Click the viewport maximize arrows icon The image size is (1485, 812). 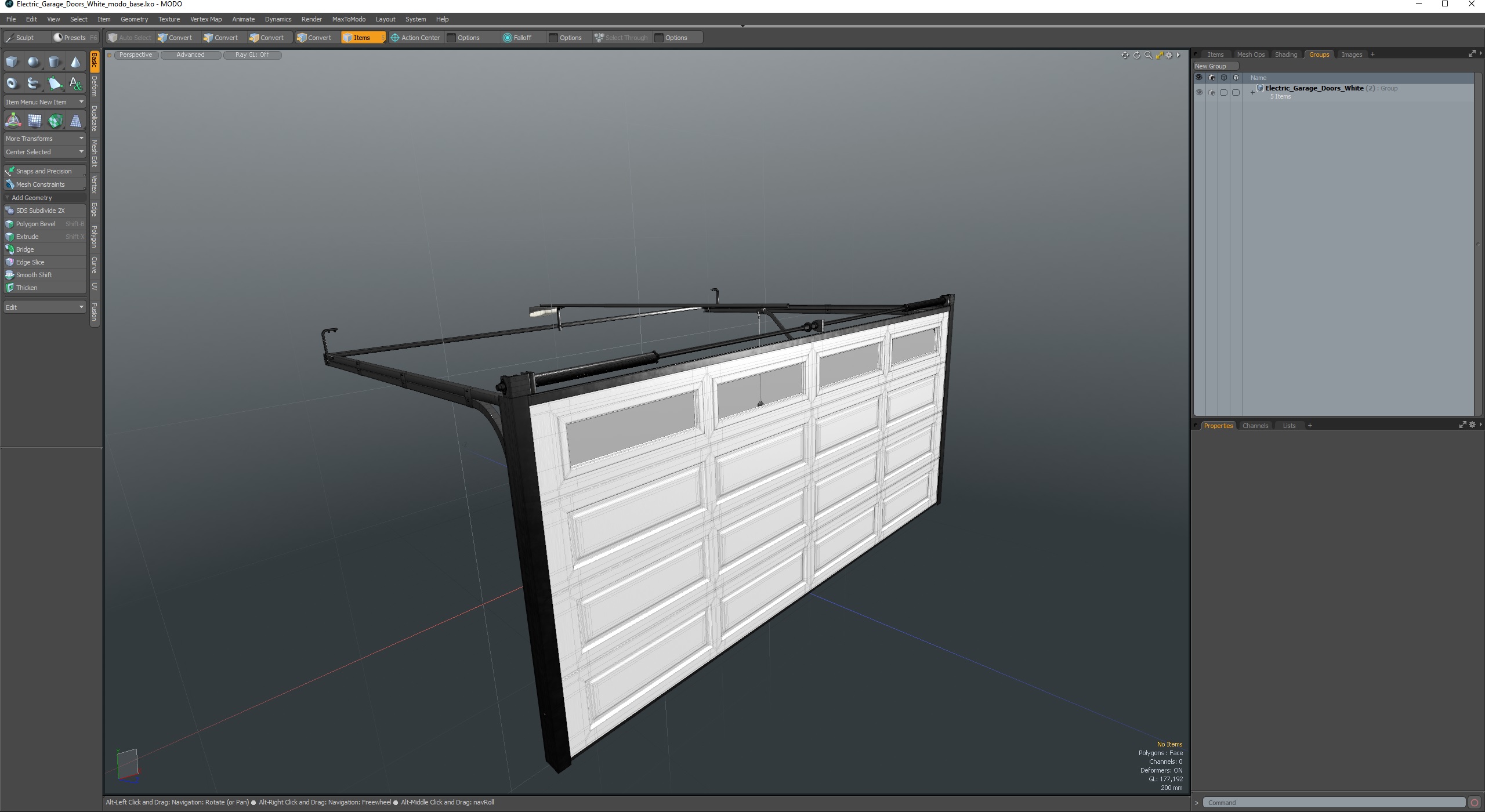[1159, 55]
